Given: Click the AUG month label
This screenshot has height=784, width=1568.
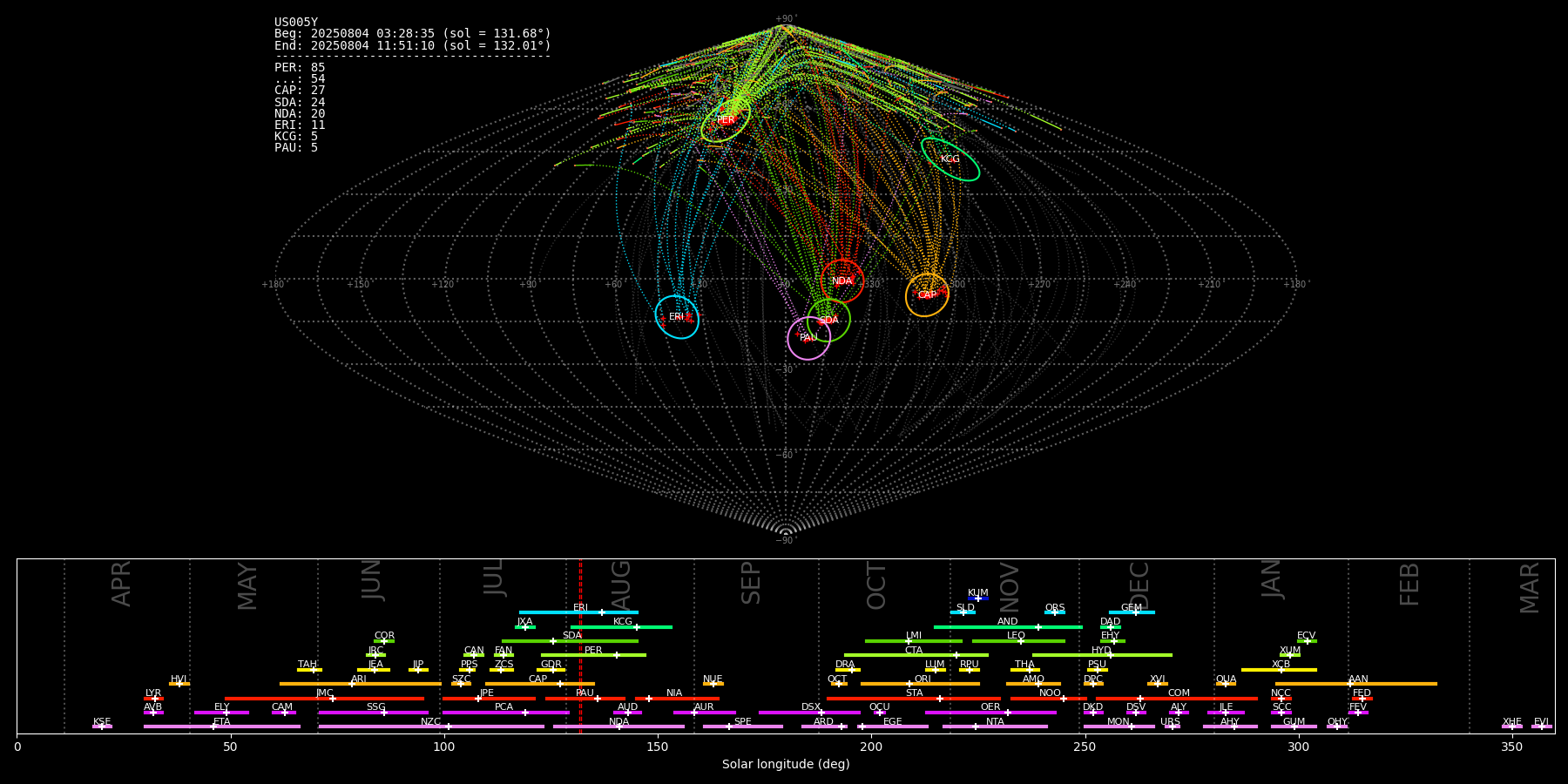Looking at the screenshot, I should 621,585.
